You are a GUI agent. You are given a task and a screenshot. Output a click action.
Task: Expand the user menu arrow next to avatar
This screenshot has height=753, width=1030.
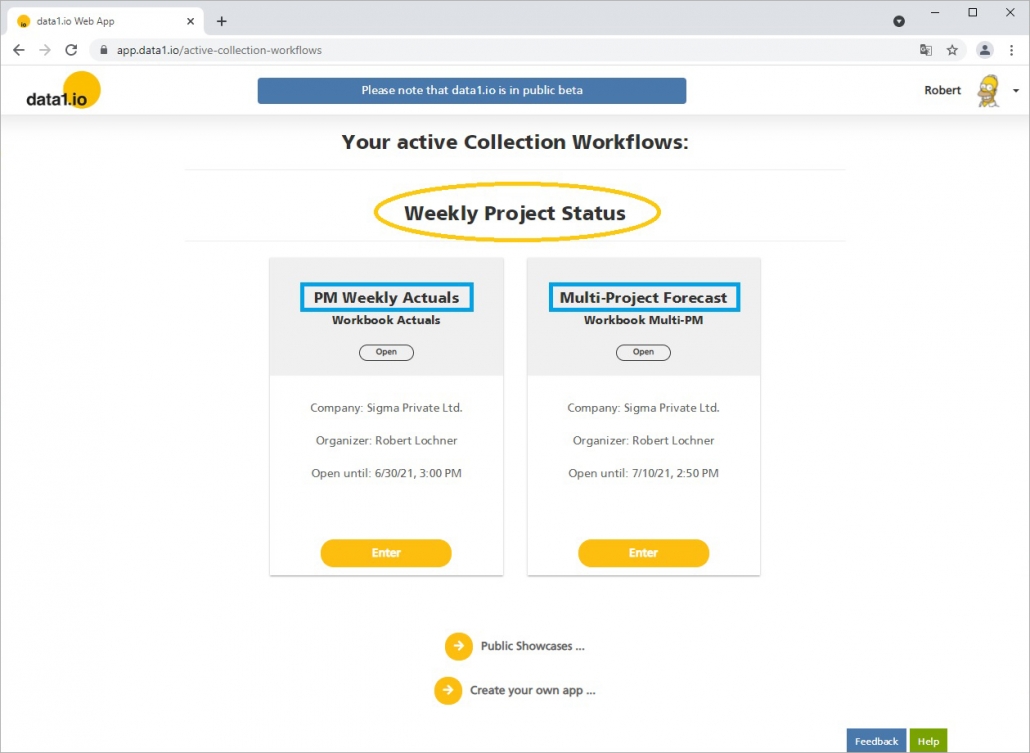[x=1016, y=91]
